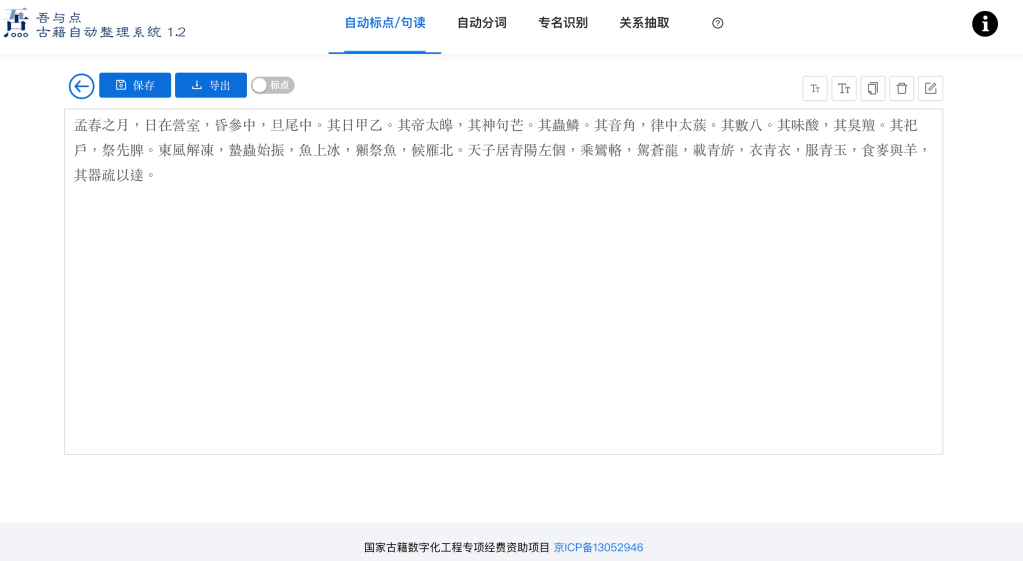Image resolution: width=1023 pixels, height=561 pixels.
Task: Increase font size with large Tт icon
Action: pos(844,89)
